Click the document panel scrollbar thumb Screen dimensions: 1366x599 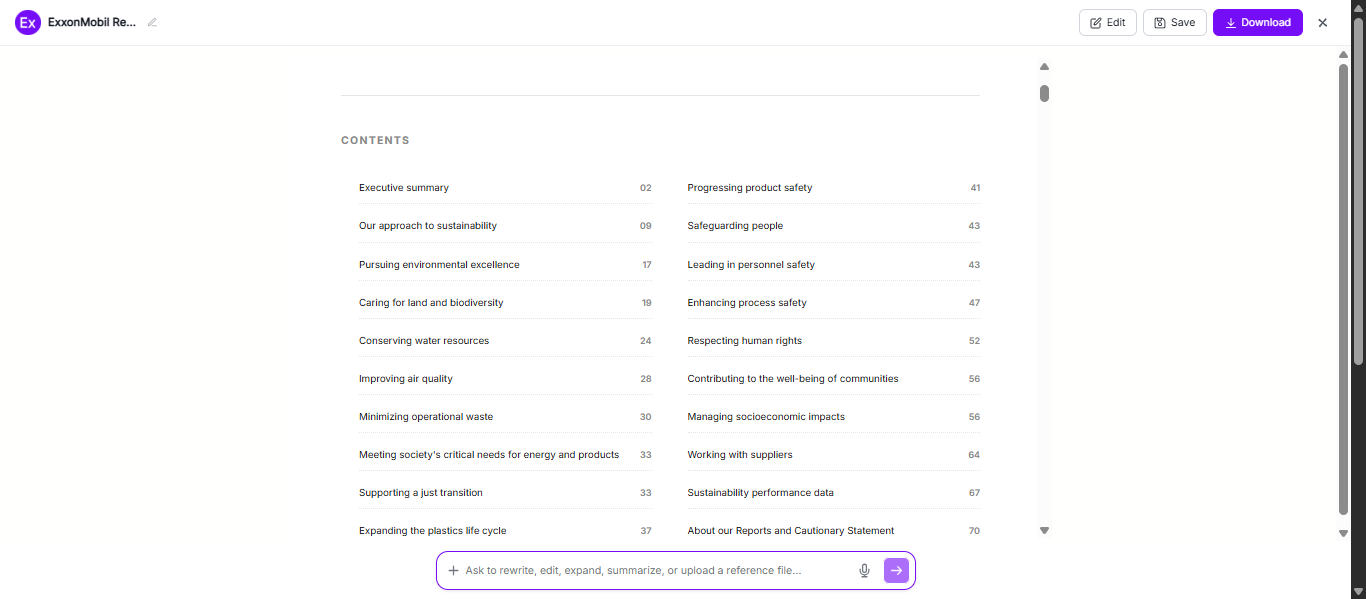click(1044, 93)
